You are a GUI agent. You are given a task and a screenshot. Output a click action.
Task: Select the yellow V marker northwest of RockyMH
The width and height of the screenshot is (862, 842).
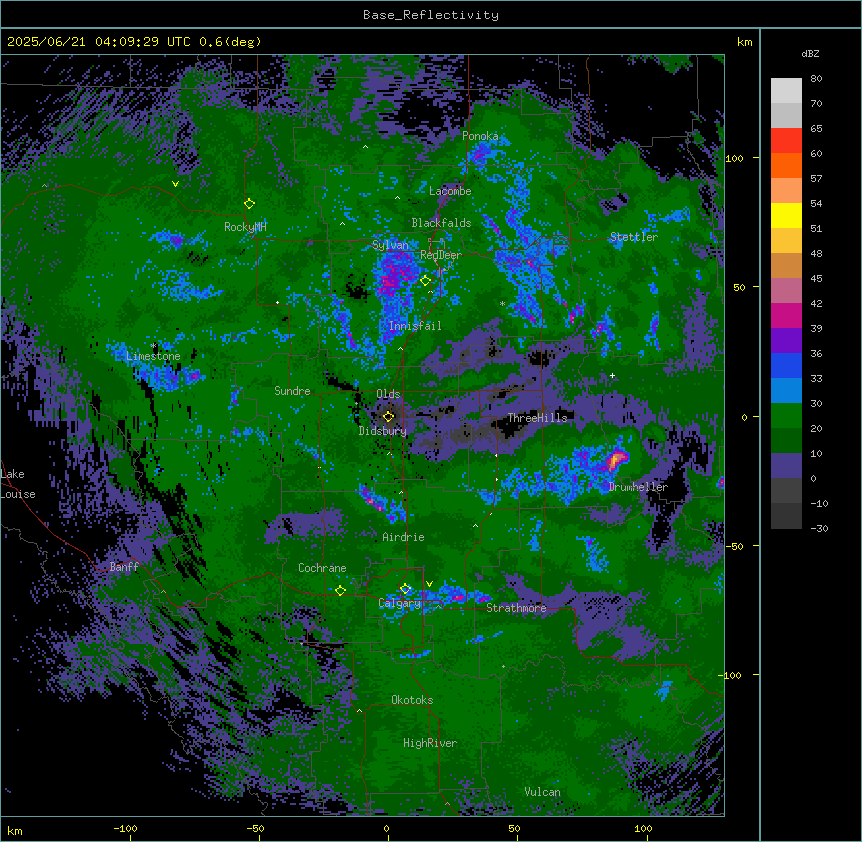(x=175, y=184)
